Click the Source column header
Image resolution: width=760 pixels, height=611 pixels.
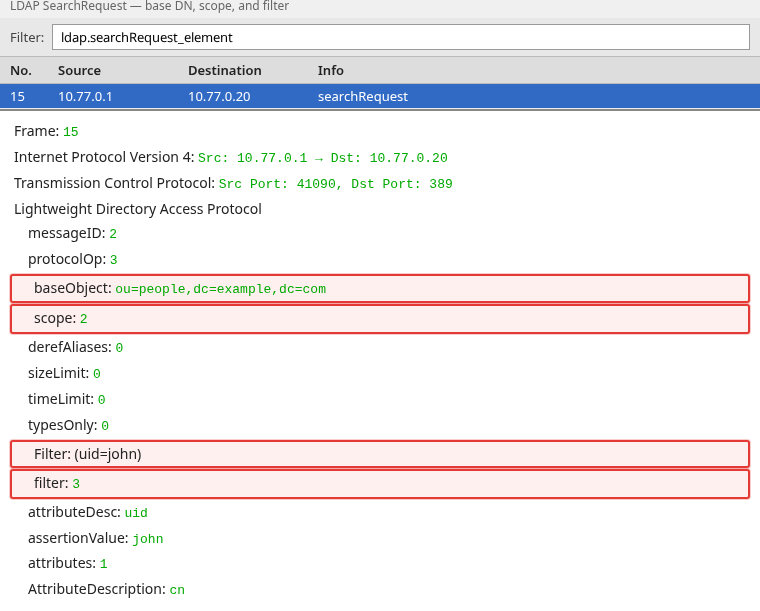pos(79,71)
